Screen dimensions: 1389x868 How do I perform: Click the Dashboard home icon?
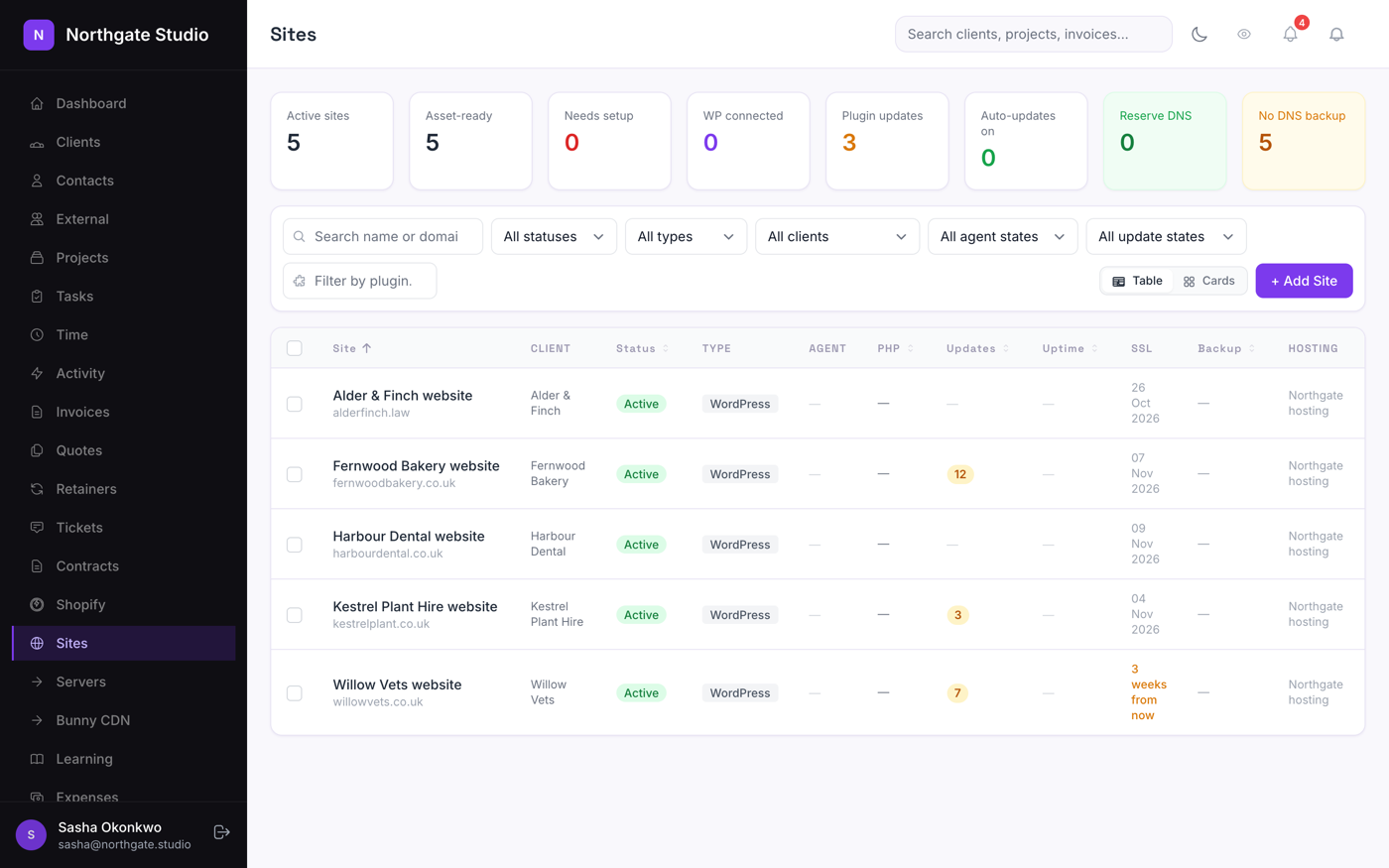pos(37,104)
